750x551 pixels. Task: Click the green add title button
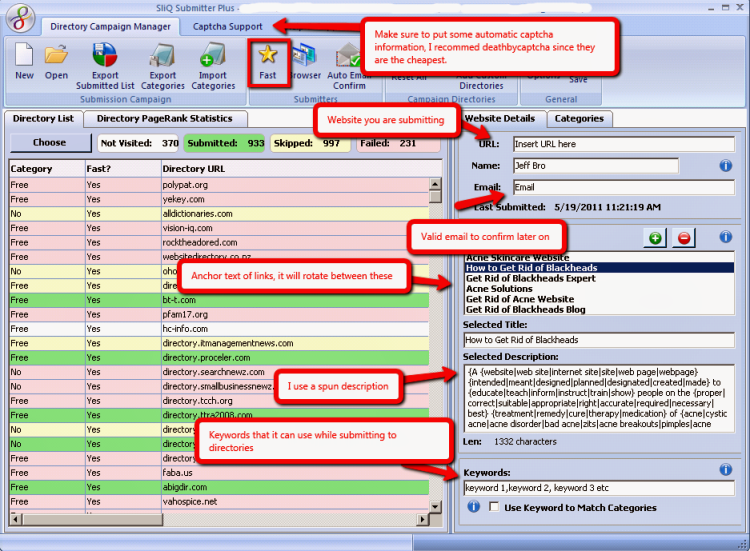655,238
